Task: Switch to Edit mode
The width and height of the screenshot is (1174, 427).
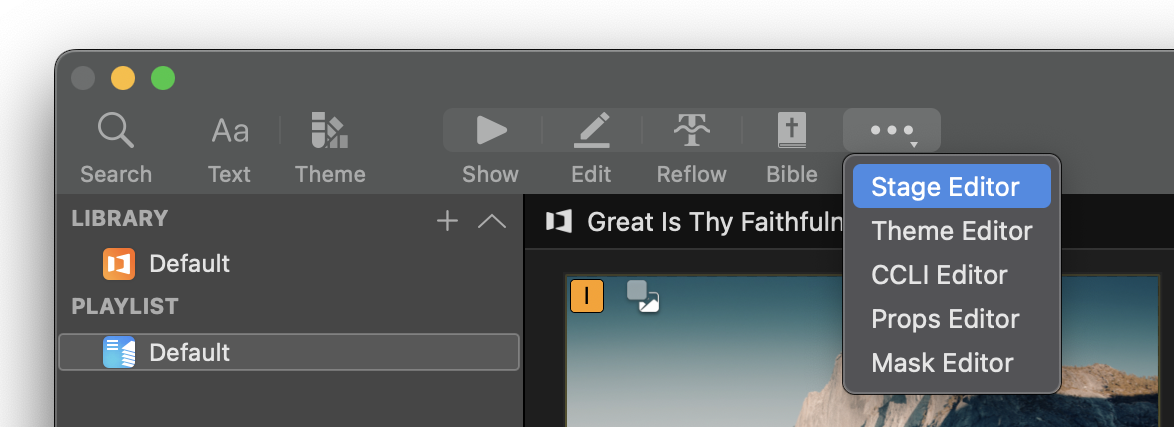Action: pos(591,131)
